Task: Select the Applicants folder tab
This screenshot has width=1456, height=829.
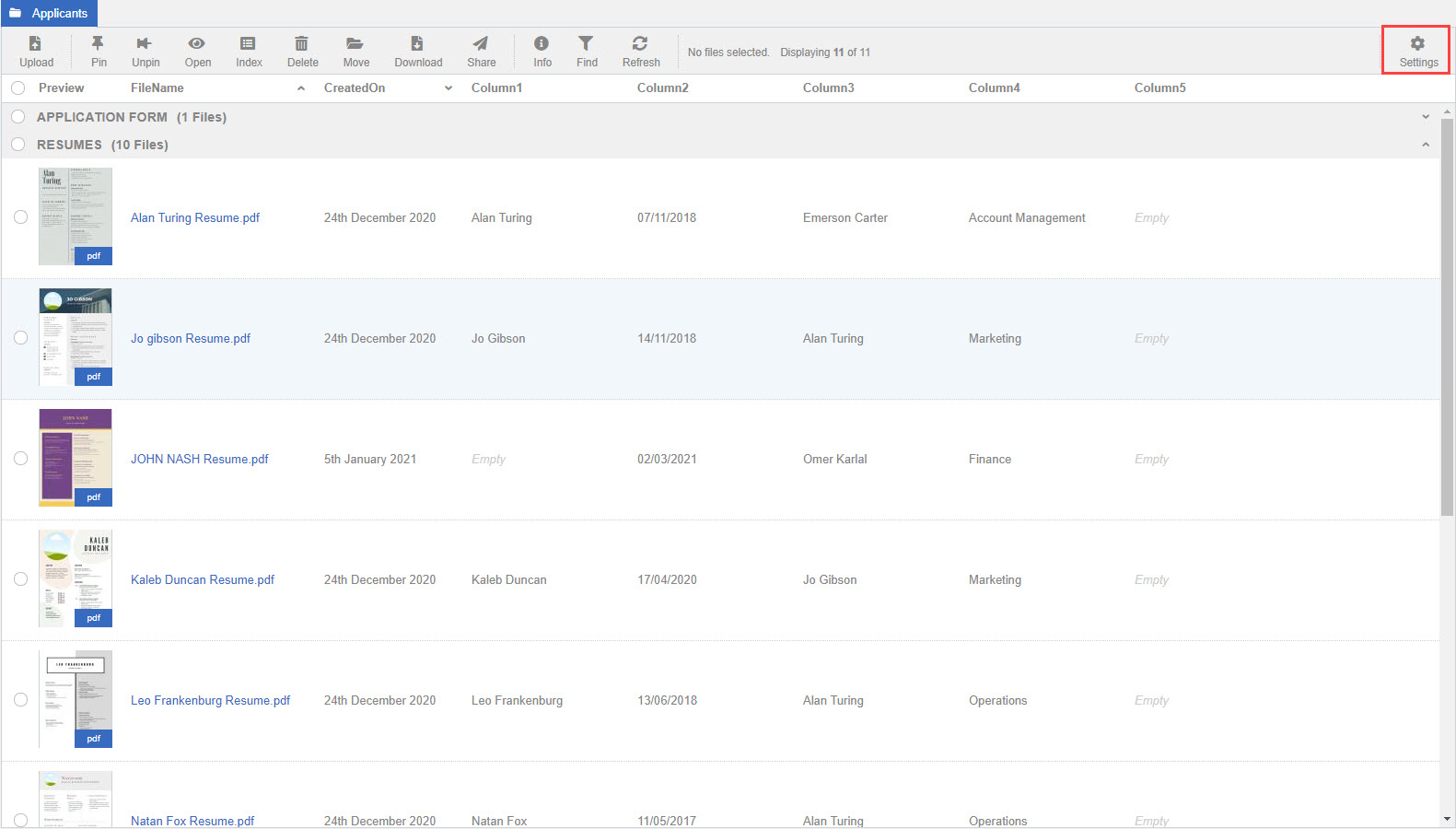Action: [x=49, y=13]
